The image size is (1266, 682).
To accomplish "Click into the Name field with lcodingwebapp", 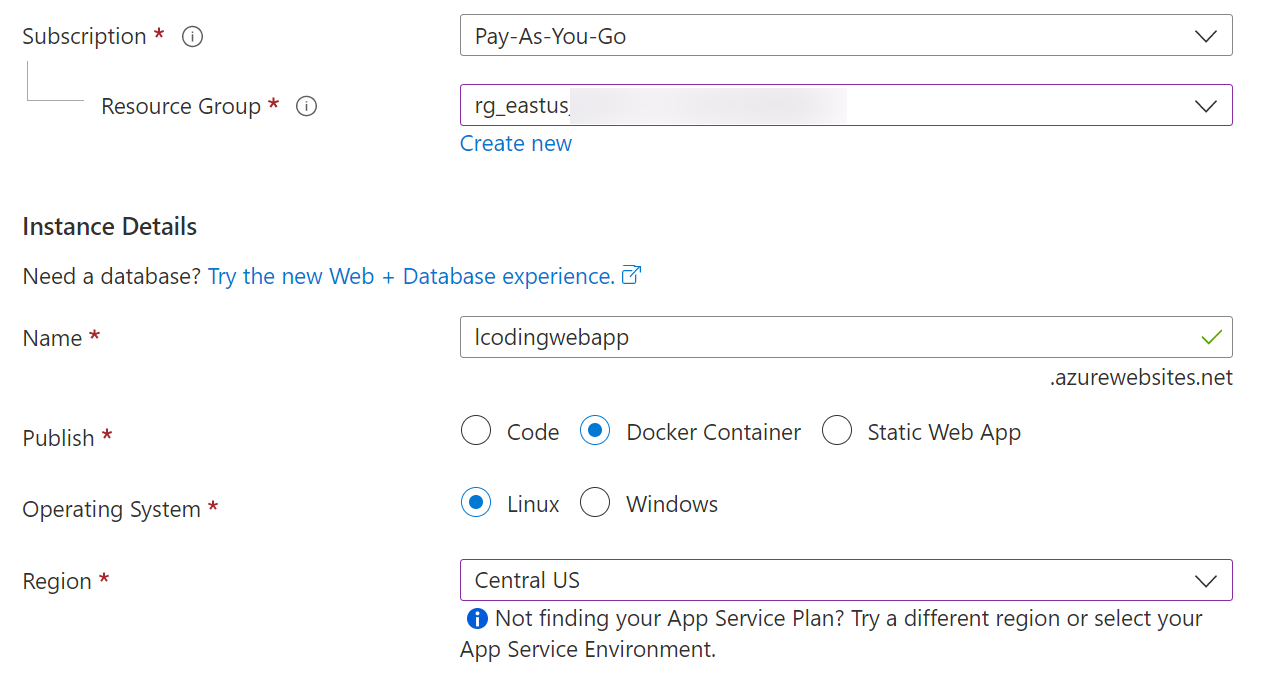I will pos(800,337).
